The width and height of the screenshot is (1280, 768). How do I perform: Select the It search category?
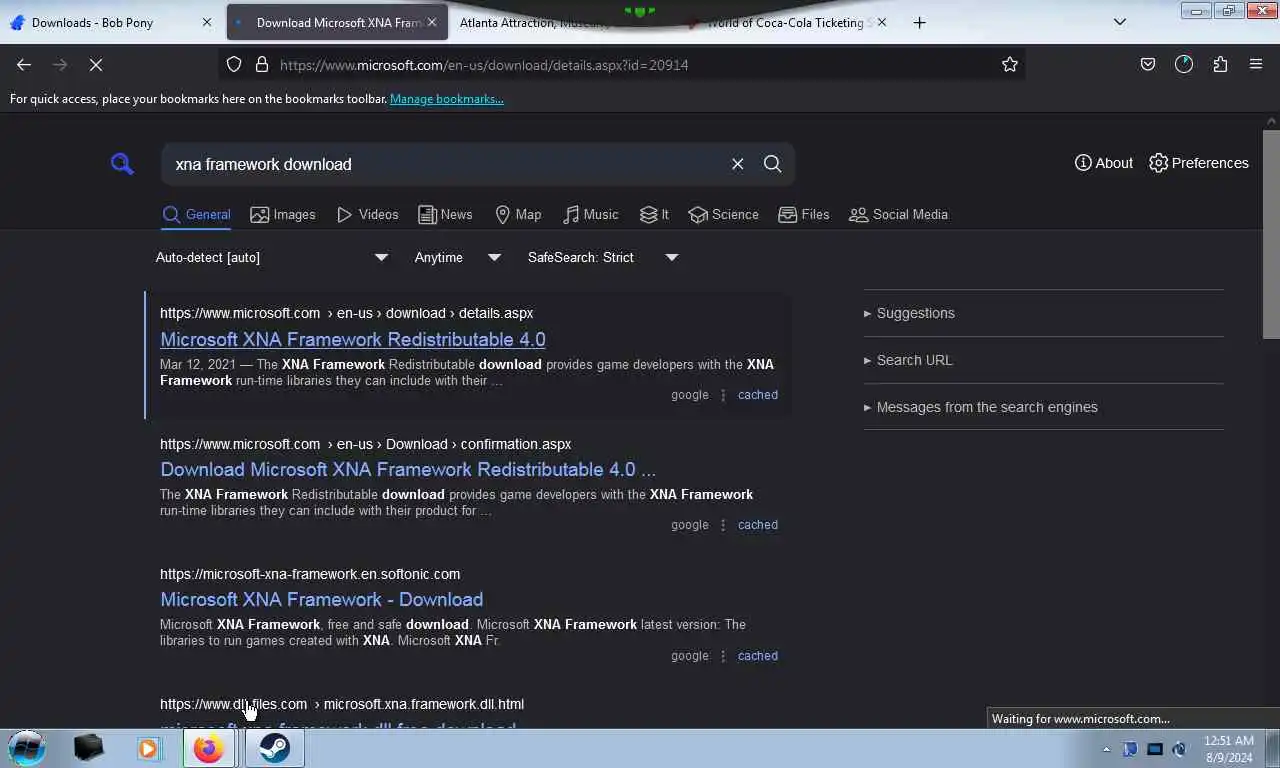click(x=655, y=214)
